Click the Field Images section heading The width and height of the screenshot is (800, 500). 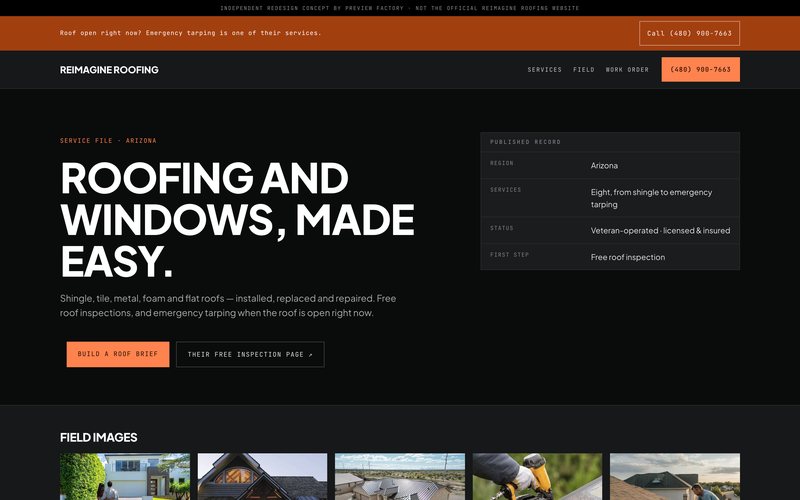pyautogui.click(x=98, y=437)
